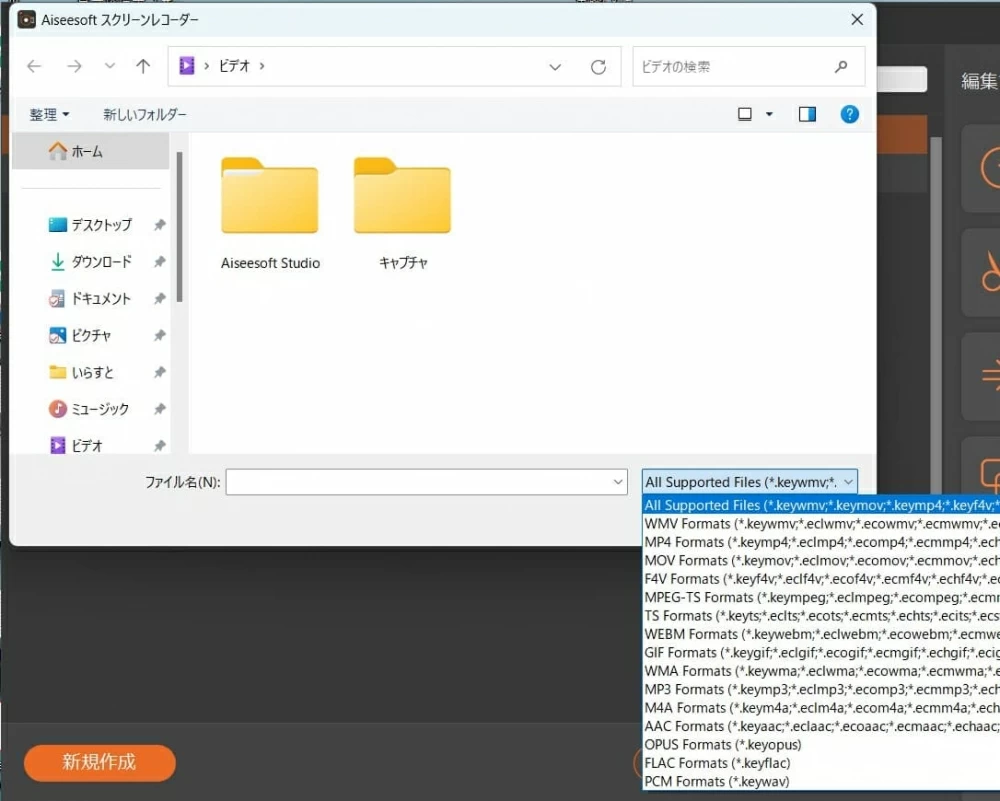Screen dimensions: 1000x801
Task: Refresh the current folder view
Action: [x=598, y=67]
